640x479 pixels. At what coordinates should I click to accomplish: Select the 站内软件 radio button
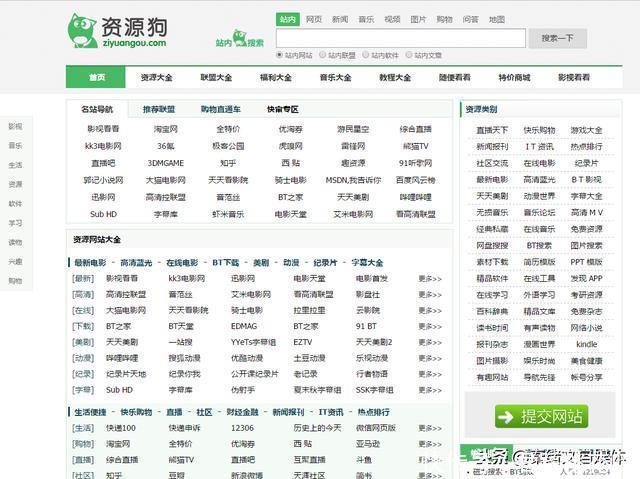(366, 55)
